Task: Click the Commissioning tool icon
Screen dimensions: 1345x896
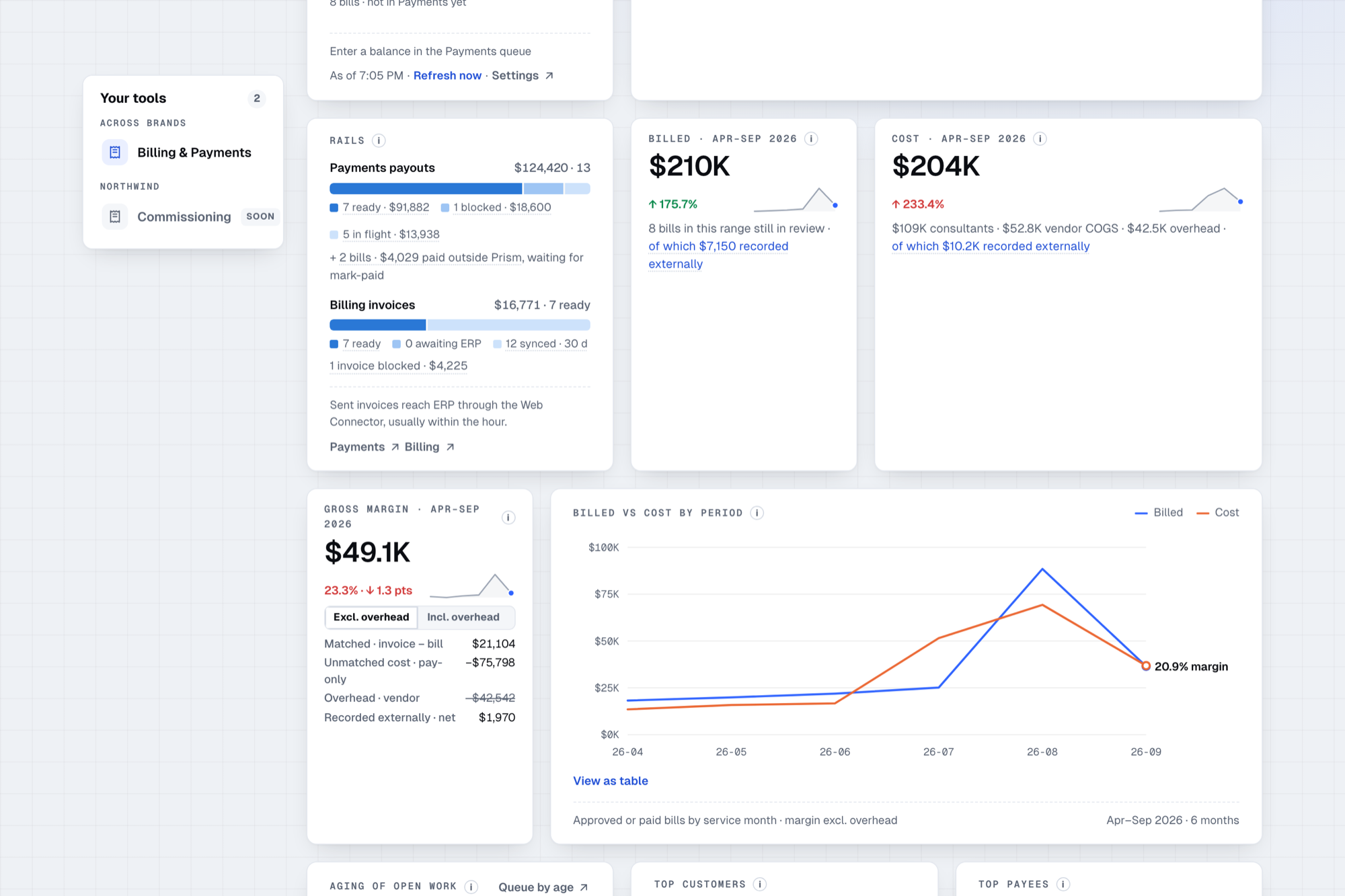Action: coord(115,216)
